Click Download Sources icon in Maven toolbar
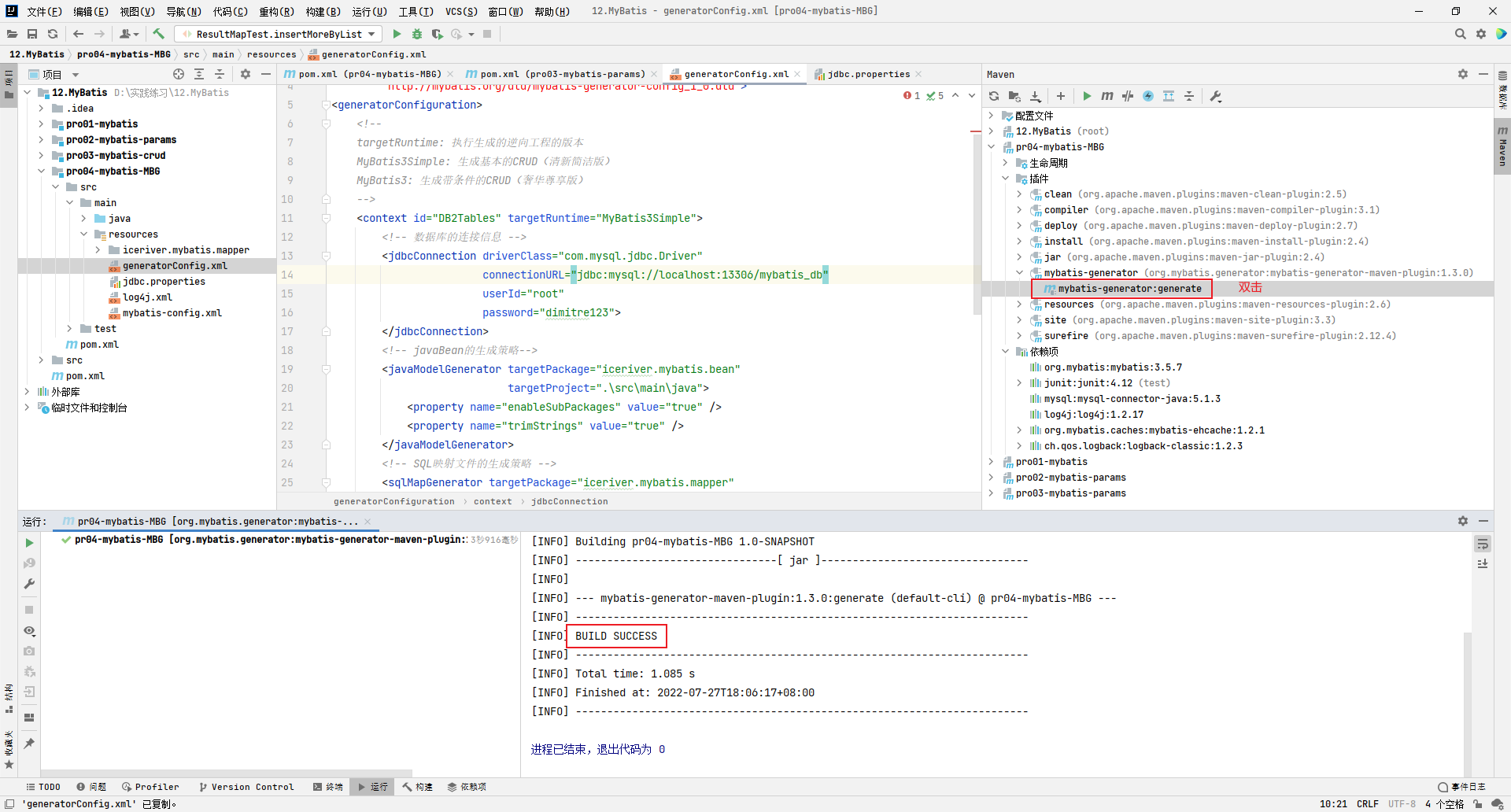 1036,96
